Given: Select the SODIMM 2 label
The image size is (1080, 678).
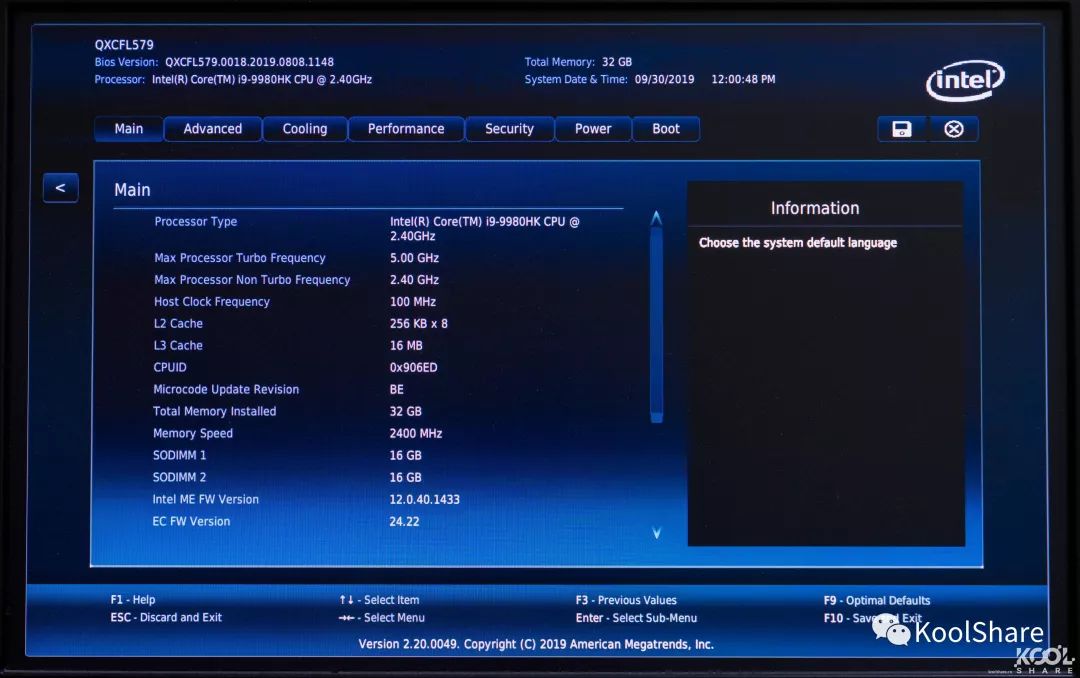Looking at the screenshot, I should [x=179, y=477].
